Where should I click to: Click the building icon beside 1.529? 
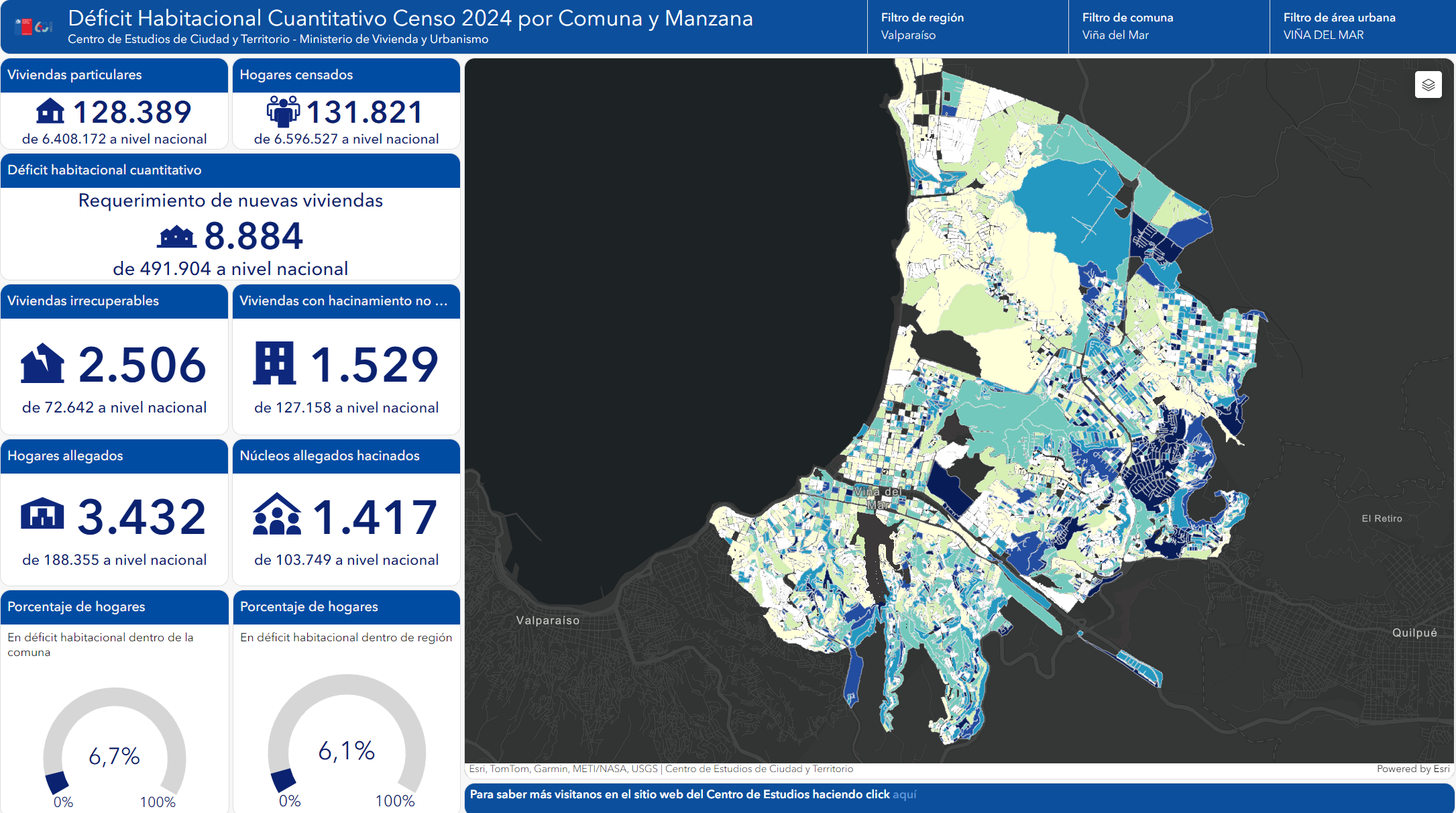pyautogui.click(x=274, y=364)
